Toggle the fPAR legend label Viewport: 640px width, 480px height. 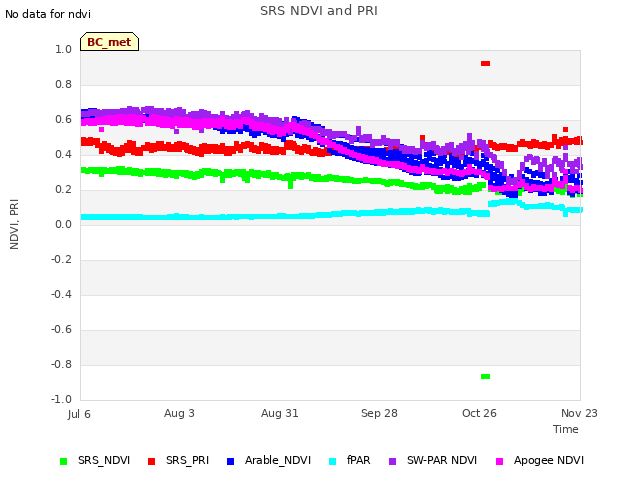359,460
